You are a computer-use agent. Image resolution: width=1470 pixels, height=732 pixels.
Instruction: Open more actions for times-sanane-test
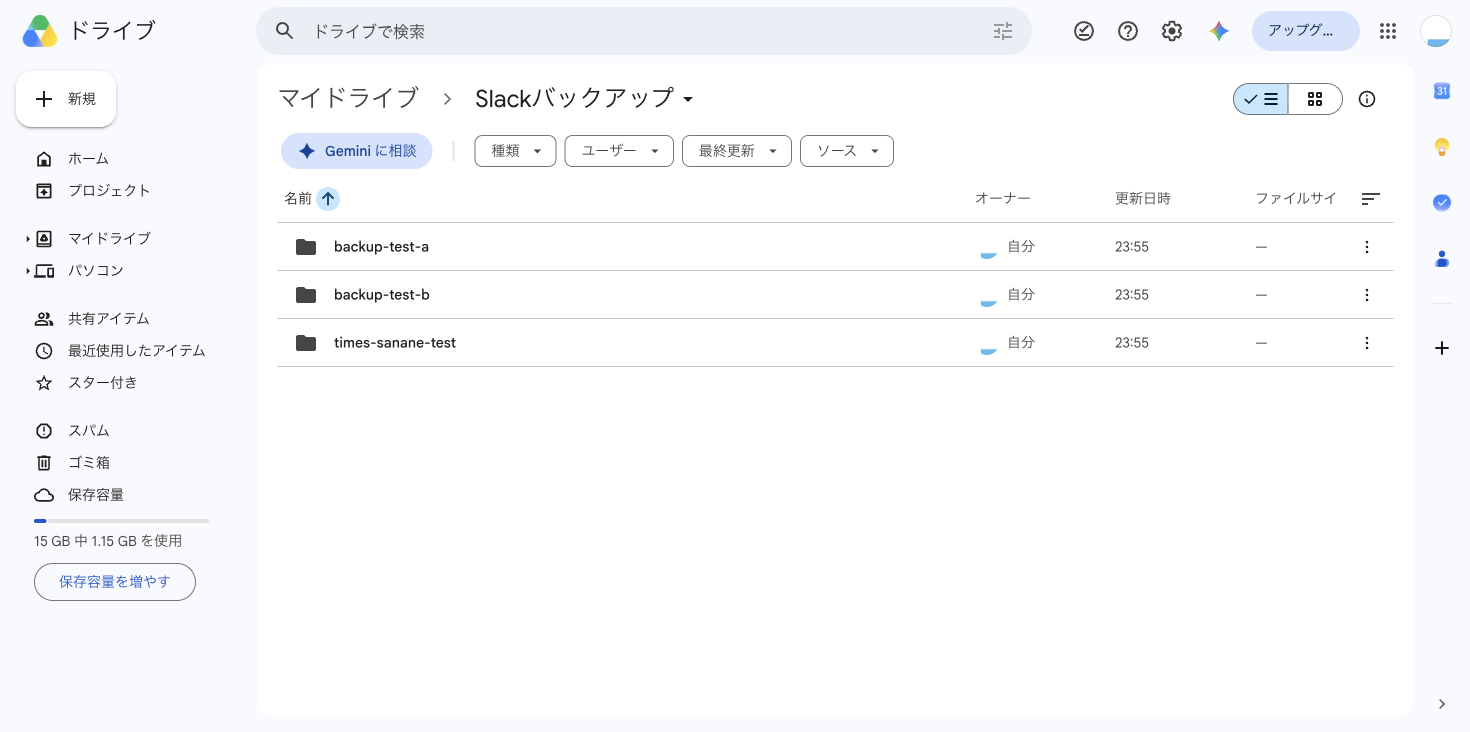(1367, 343)
